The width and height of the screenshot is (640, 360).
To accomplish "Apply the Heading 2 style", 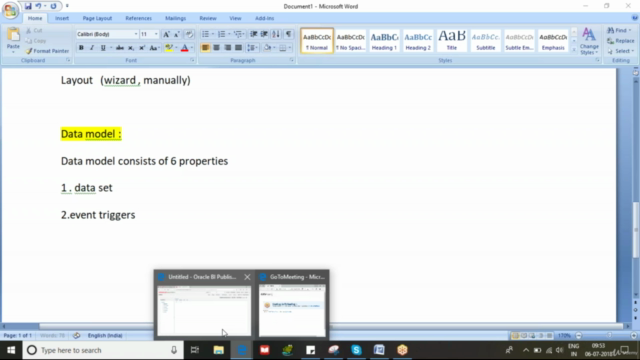I will [418, 40].
